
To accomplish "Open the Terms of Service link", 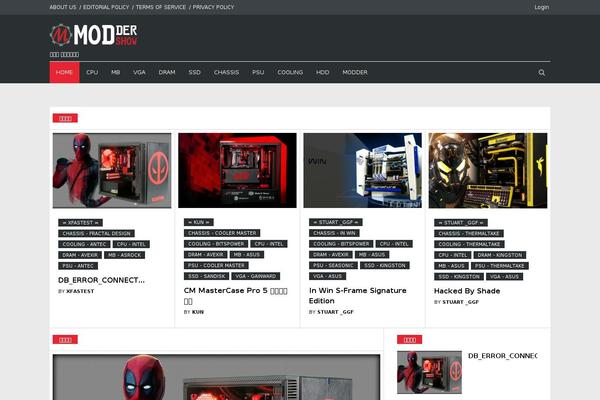I will pyautogui.click(x=161, y=7).
